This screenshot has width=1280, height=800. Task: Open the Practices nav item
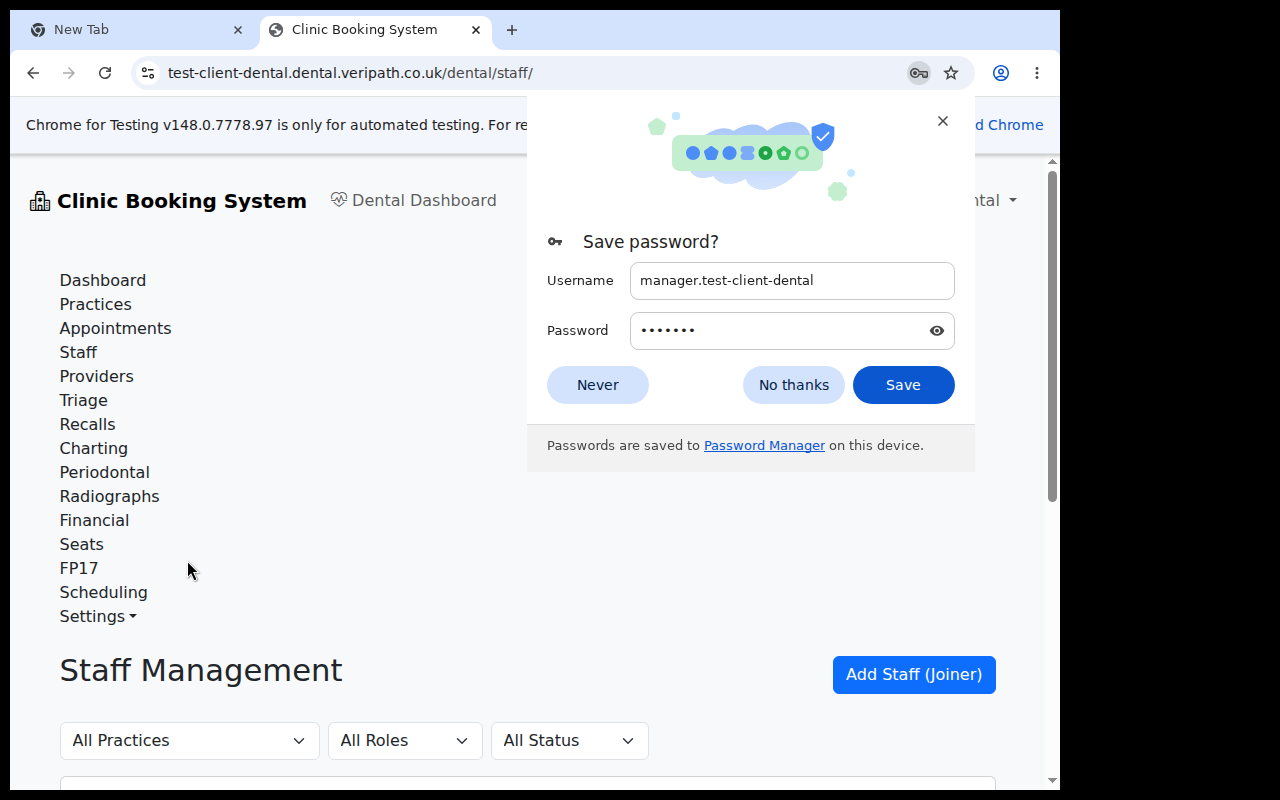(x=96, y=304)
